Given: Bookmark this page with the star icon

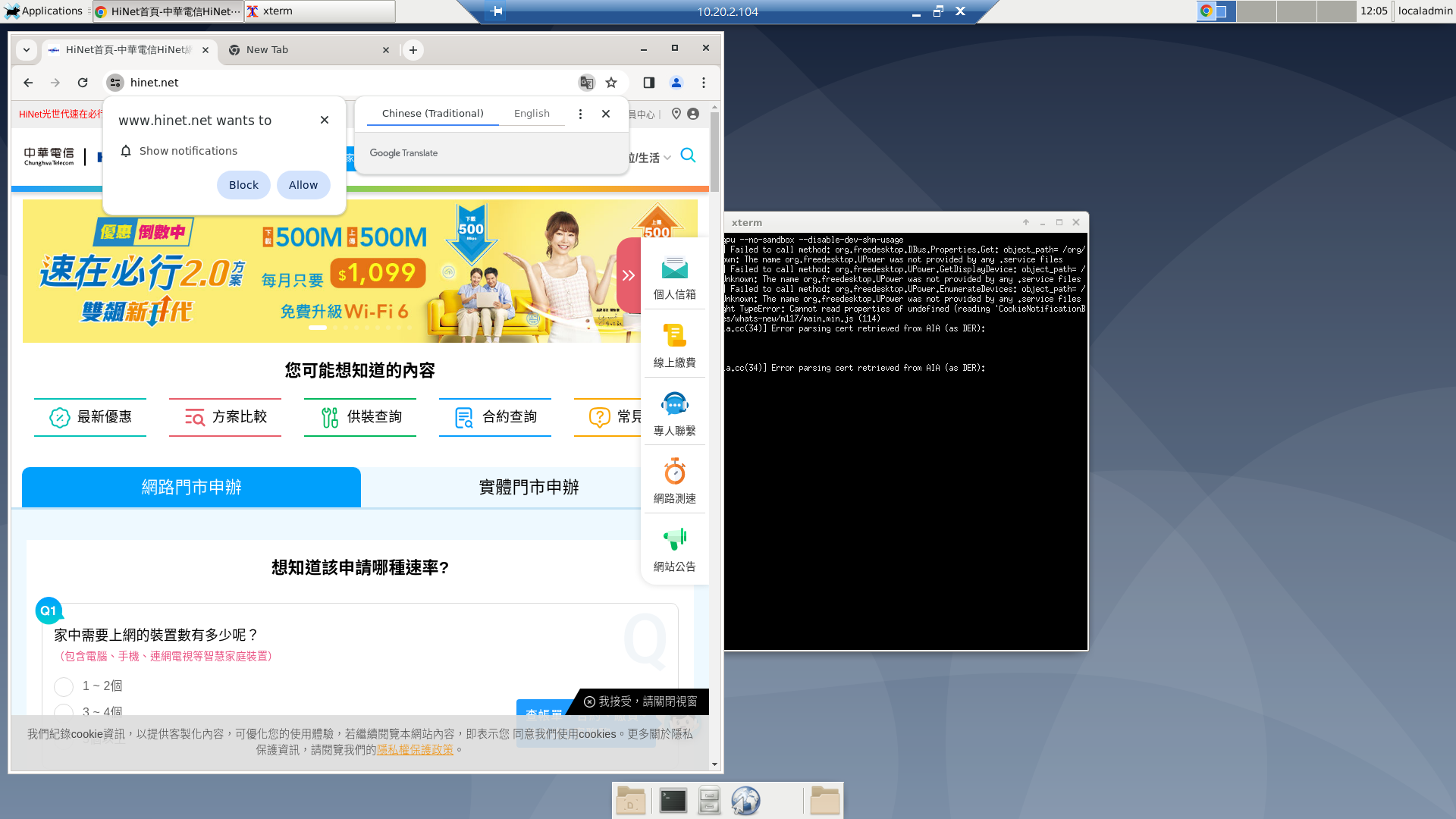Looking at the screenshot, I should click(x=611, y=83).
